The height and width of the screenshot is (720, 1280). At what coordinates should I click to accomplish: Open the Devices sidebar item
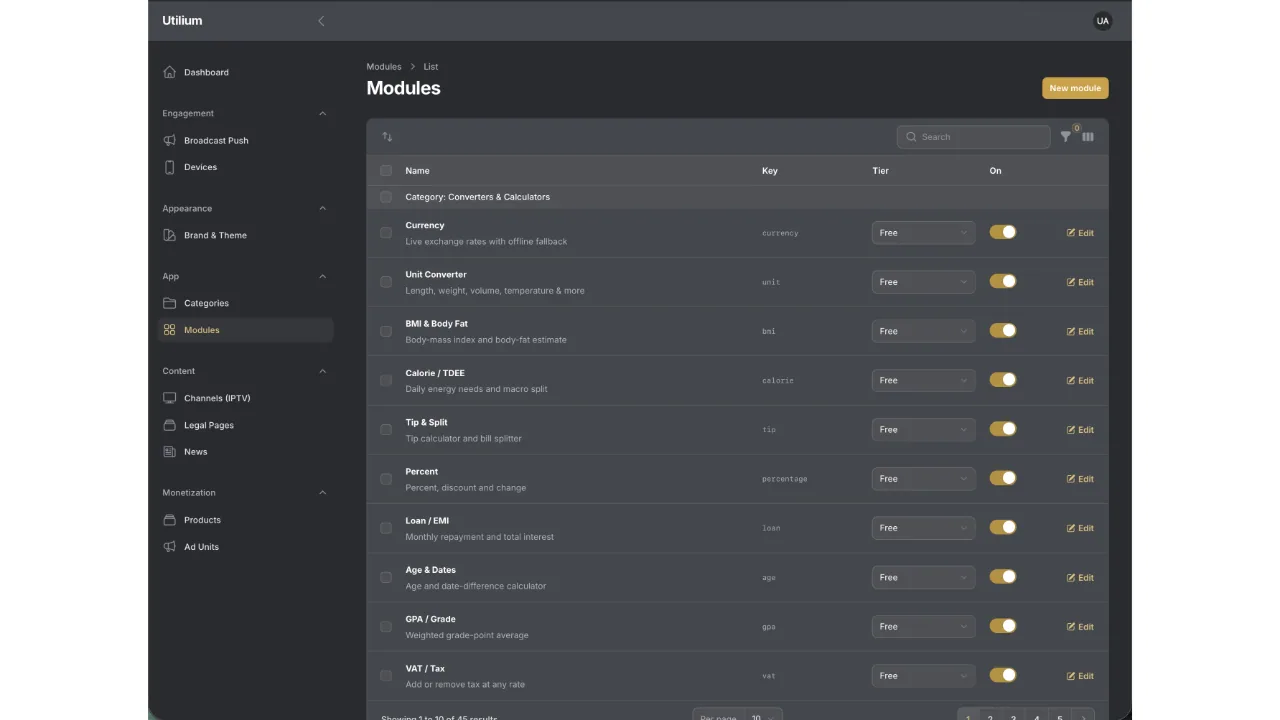click(245, 167)
